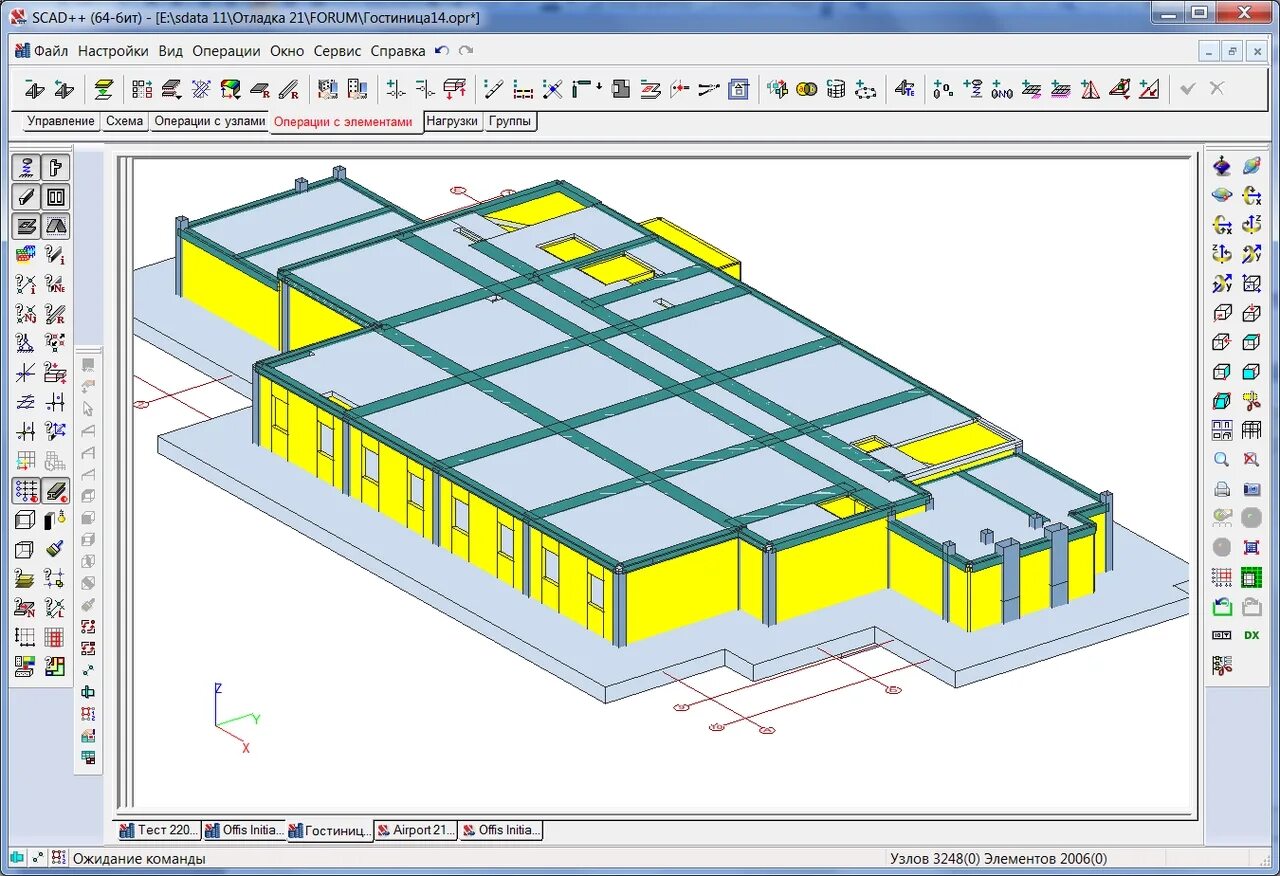Click the grayed-out checkmark confirm icon
Viewport: 1280px width, 876px height.
point(1187,89)
